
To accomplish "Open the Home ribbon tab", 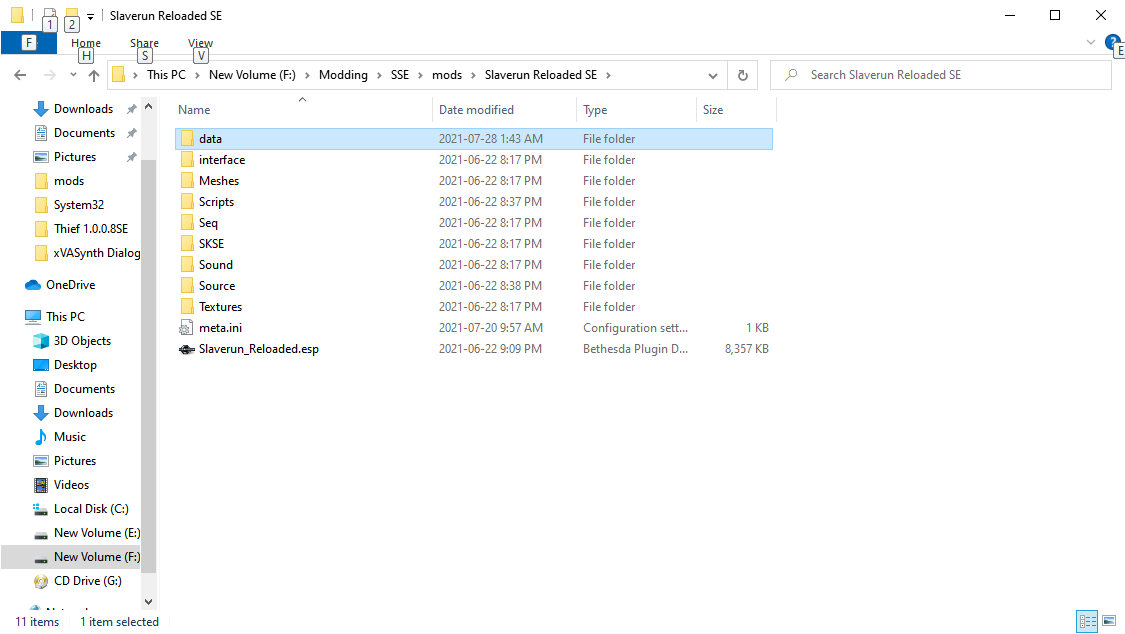I will (85, 43).
